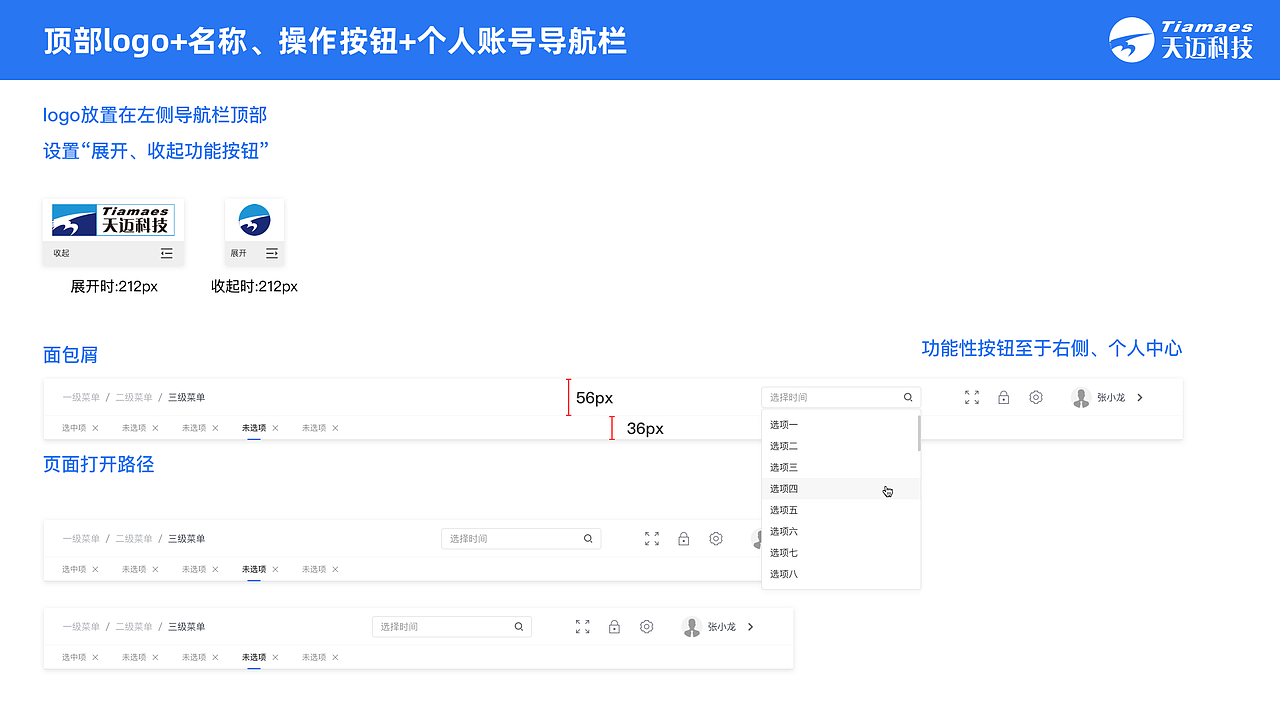Click the 展开 expand icon under the round logo
The image size is (1280, 720).
coord(272,253)
